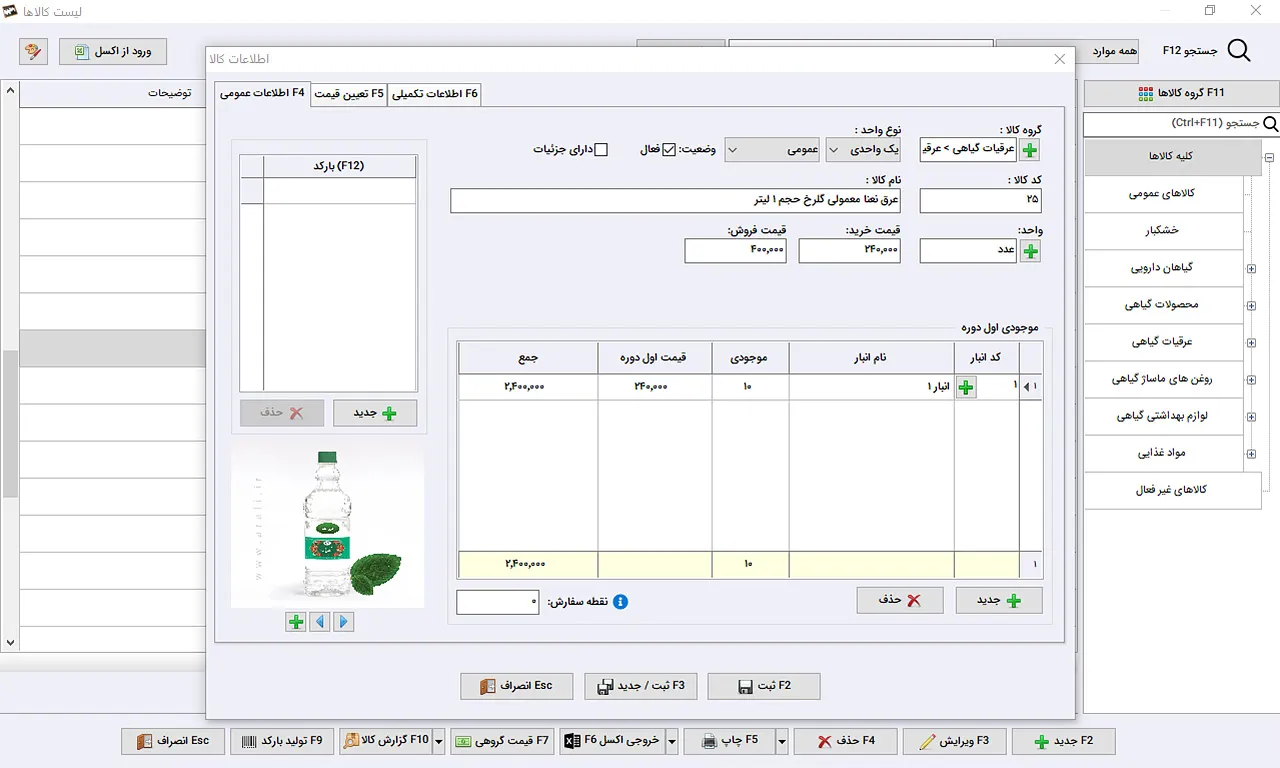
Task: Switch to the F5 تعیین قیمت tab
Action: (349, 94)
